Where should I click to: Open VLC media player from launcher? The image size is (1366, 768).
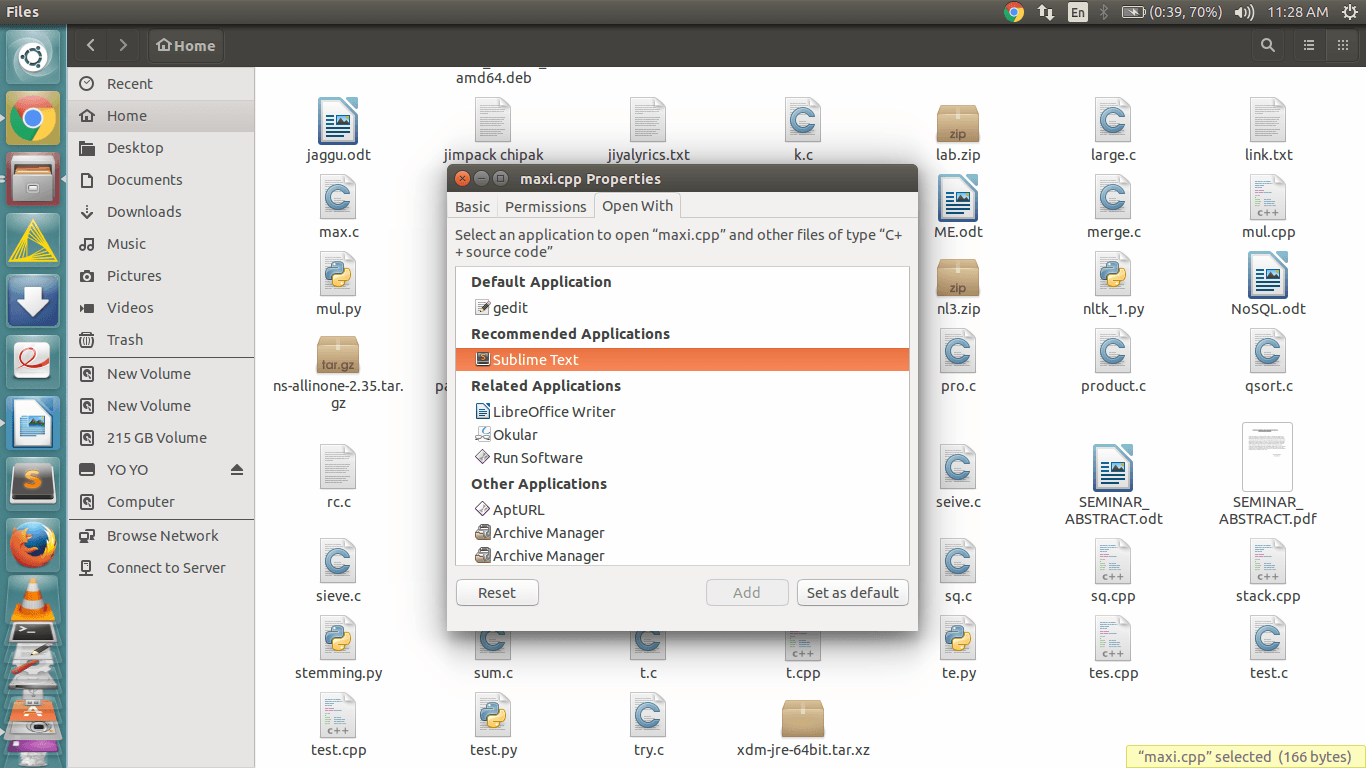33,598
